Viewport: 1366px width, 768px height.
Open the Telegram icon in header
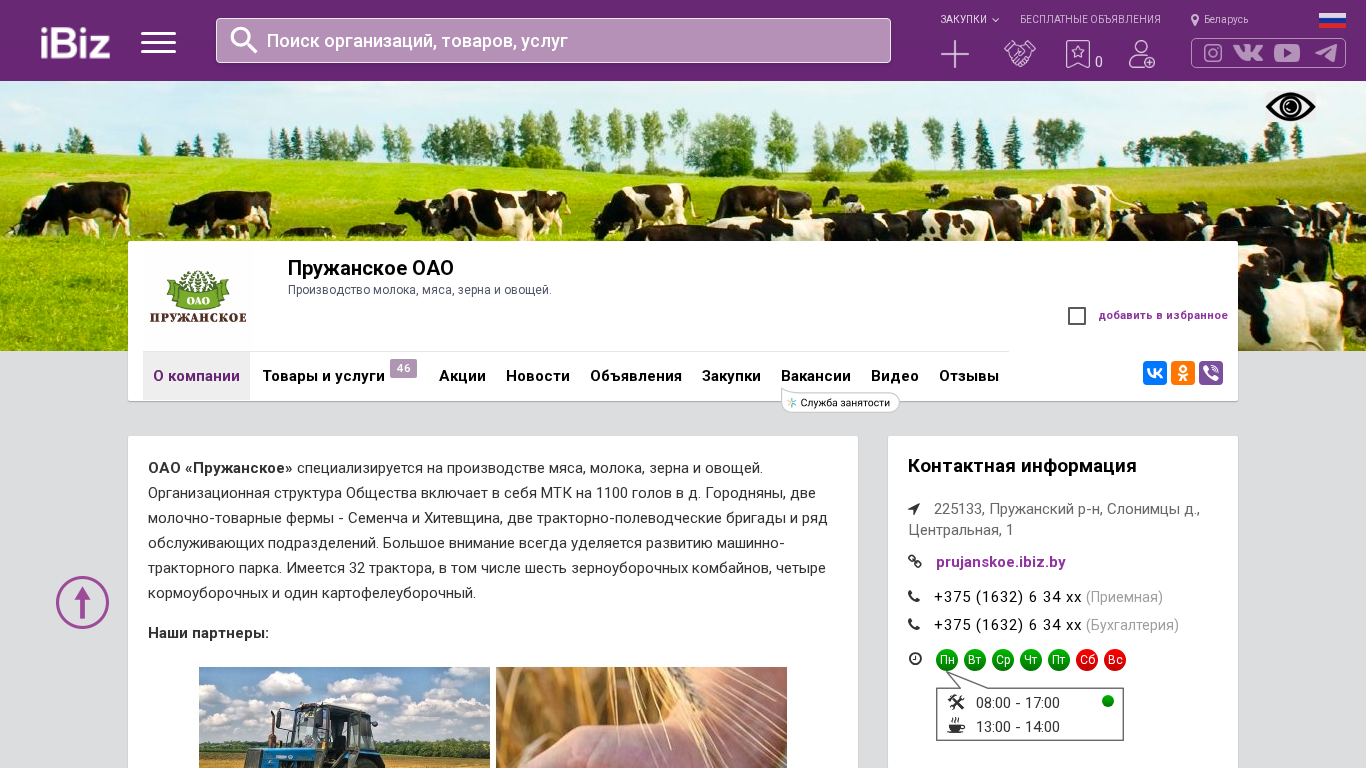(x=1326, y=53)
